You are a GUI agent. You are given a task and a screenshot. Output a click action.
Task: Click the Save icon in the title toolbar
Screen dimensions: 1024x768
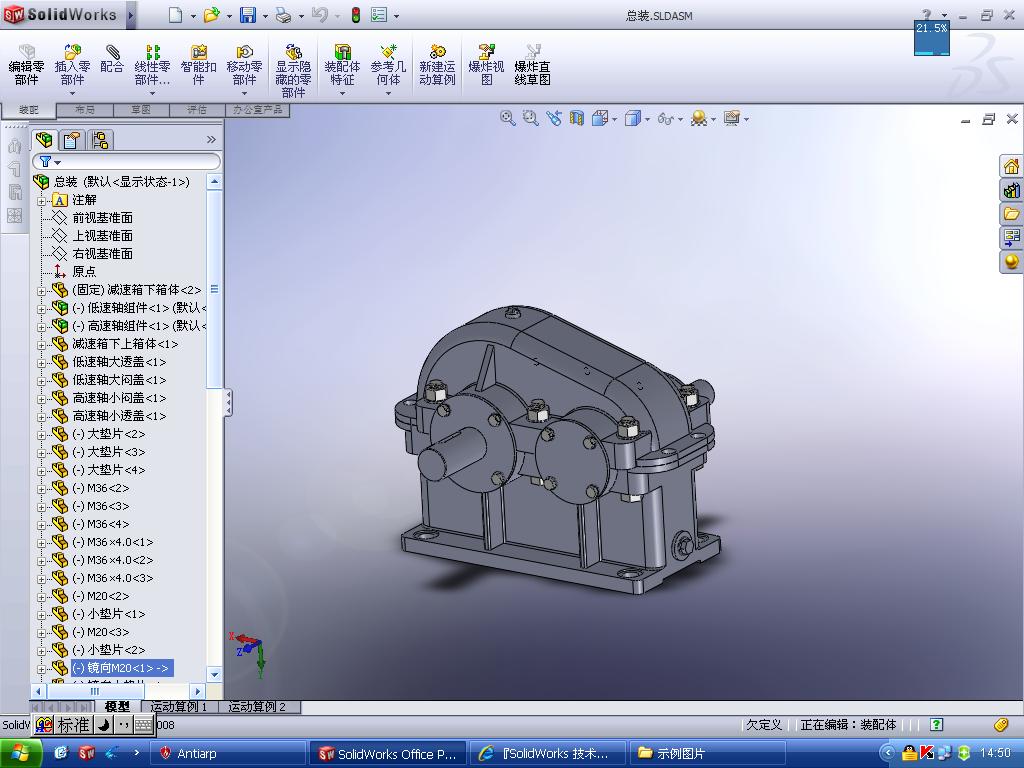(x=248, y=15)
